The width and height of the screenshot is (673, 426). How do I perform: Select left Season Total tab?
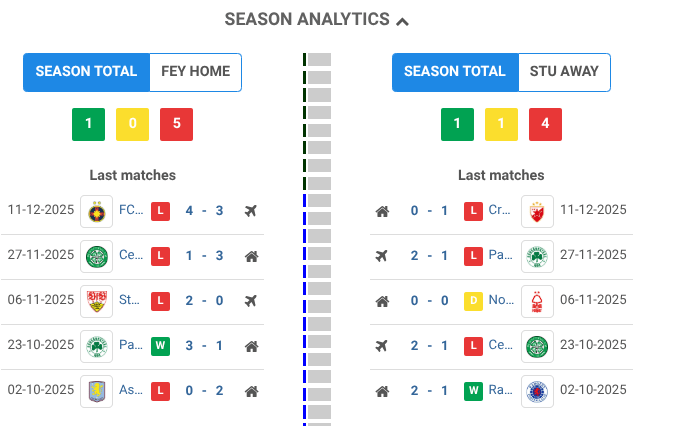pyautogui.click(x=86, y=72)
